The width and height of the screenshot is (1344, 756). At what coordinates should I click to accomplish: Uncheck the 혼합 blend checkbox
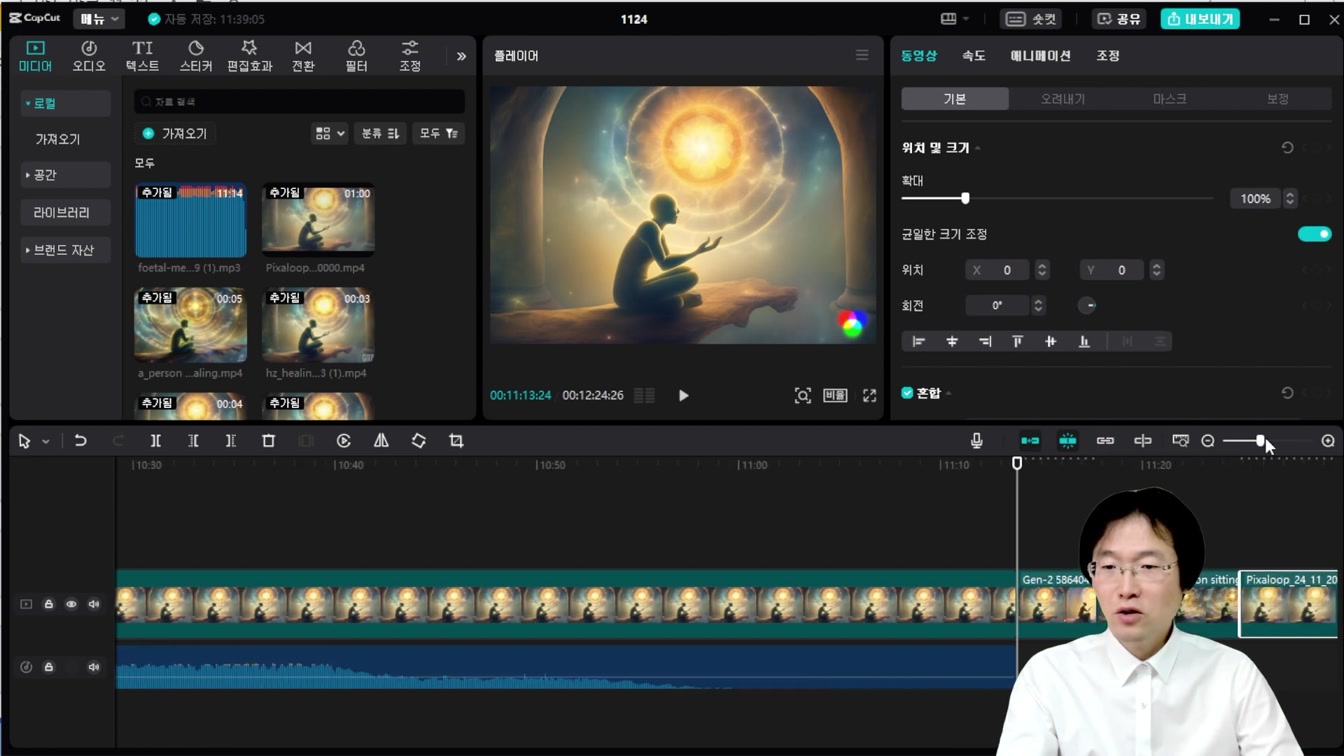coord(908,393)
